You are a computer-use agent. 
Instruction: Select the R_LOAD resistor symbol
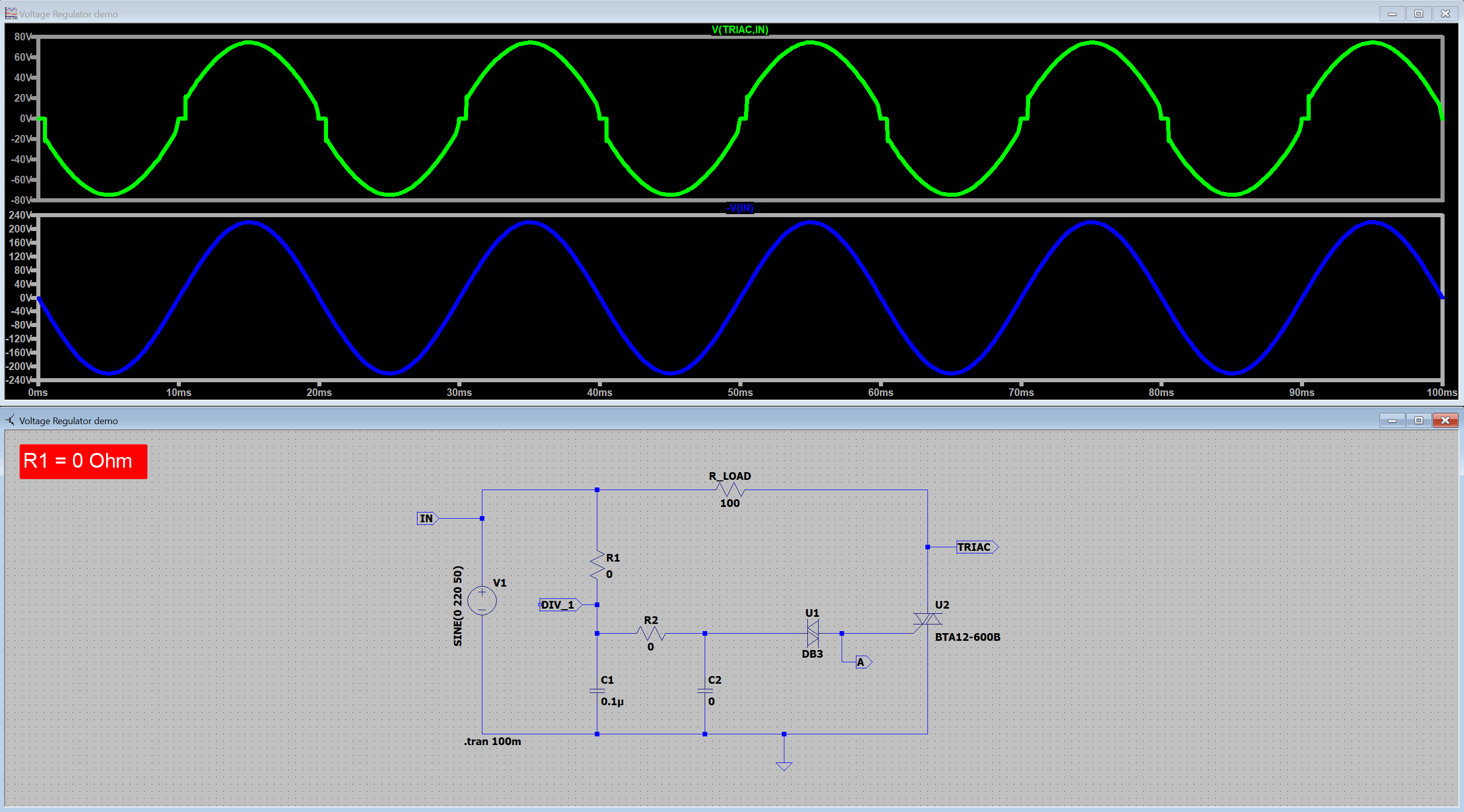point(730,489)
